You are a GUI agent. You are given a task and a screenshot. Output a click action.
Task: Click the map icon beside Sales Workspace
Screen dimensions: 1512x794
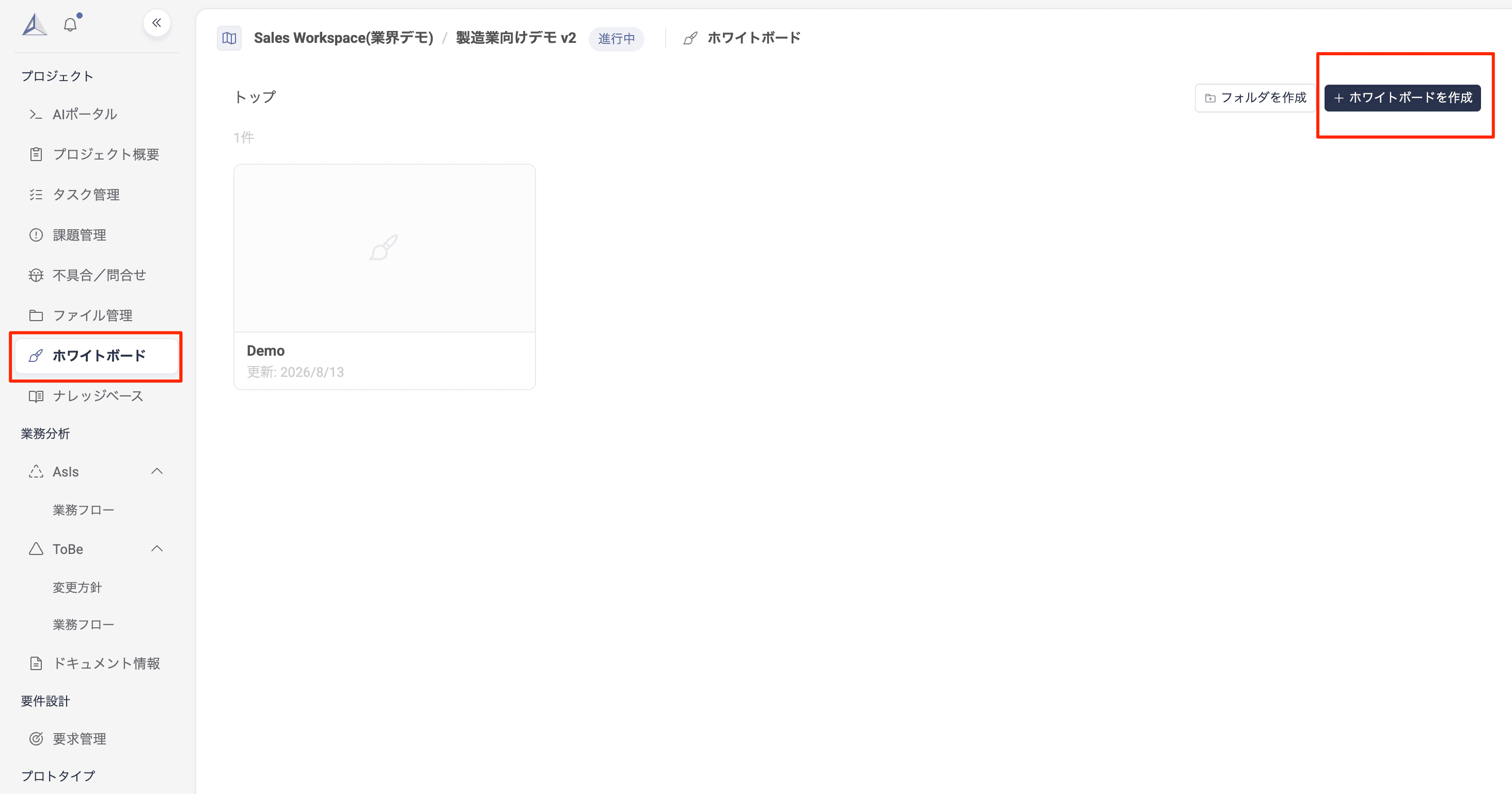[x=229, y=38]
